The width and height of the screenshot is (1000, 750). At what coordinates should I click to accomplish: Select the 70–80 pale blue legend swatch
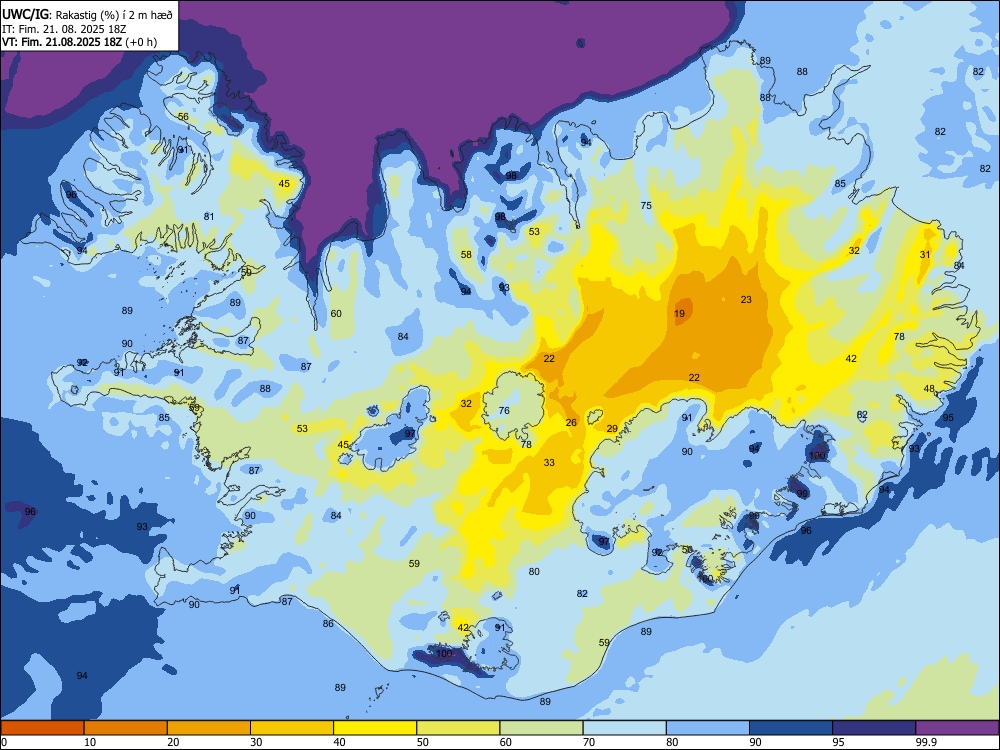pyautogui.click(x=624, y=728)
